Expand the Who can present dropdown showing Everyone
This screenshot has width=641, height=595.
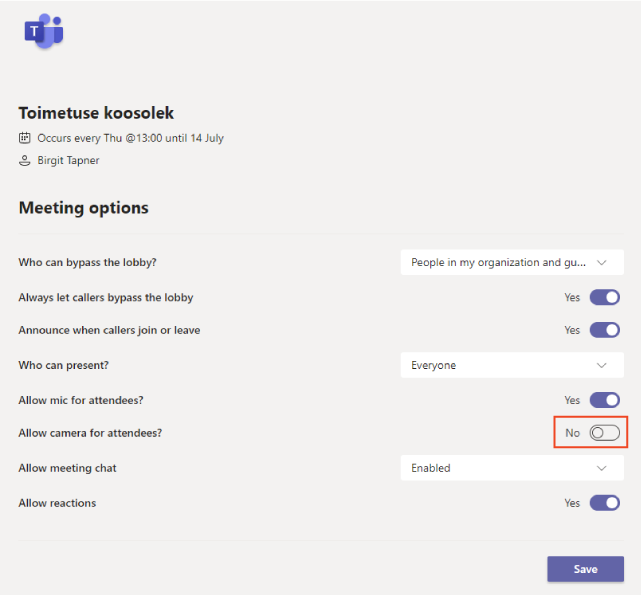click(512, 365)
